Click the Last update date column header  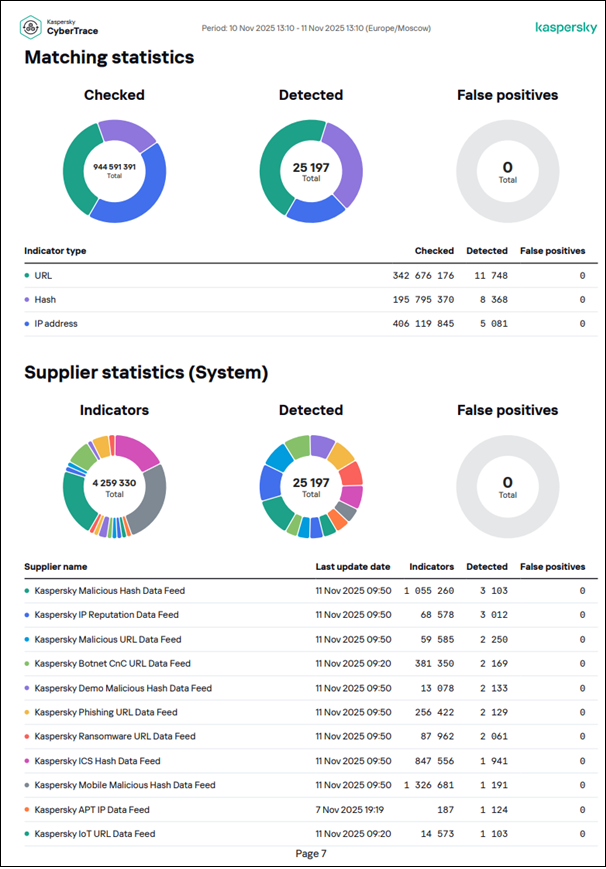353,567
